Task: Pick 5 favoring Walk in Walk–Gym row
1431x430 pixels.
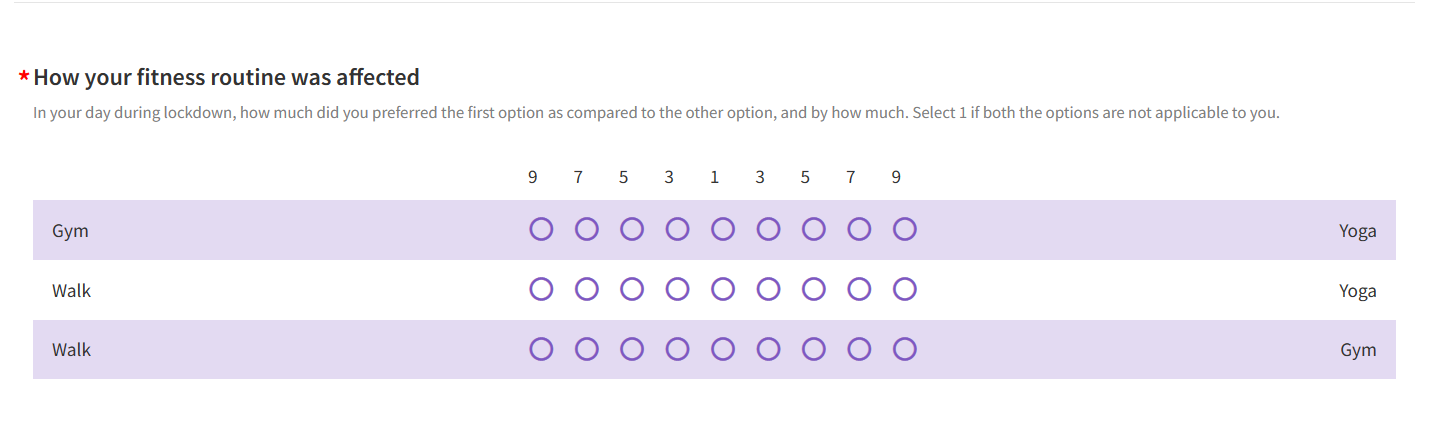Action: coord(632,349)
